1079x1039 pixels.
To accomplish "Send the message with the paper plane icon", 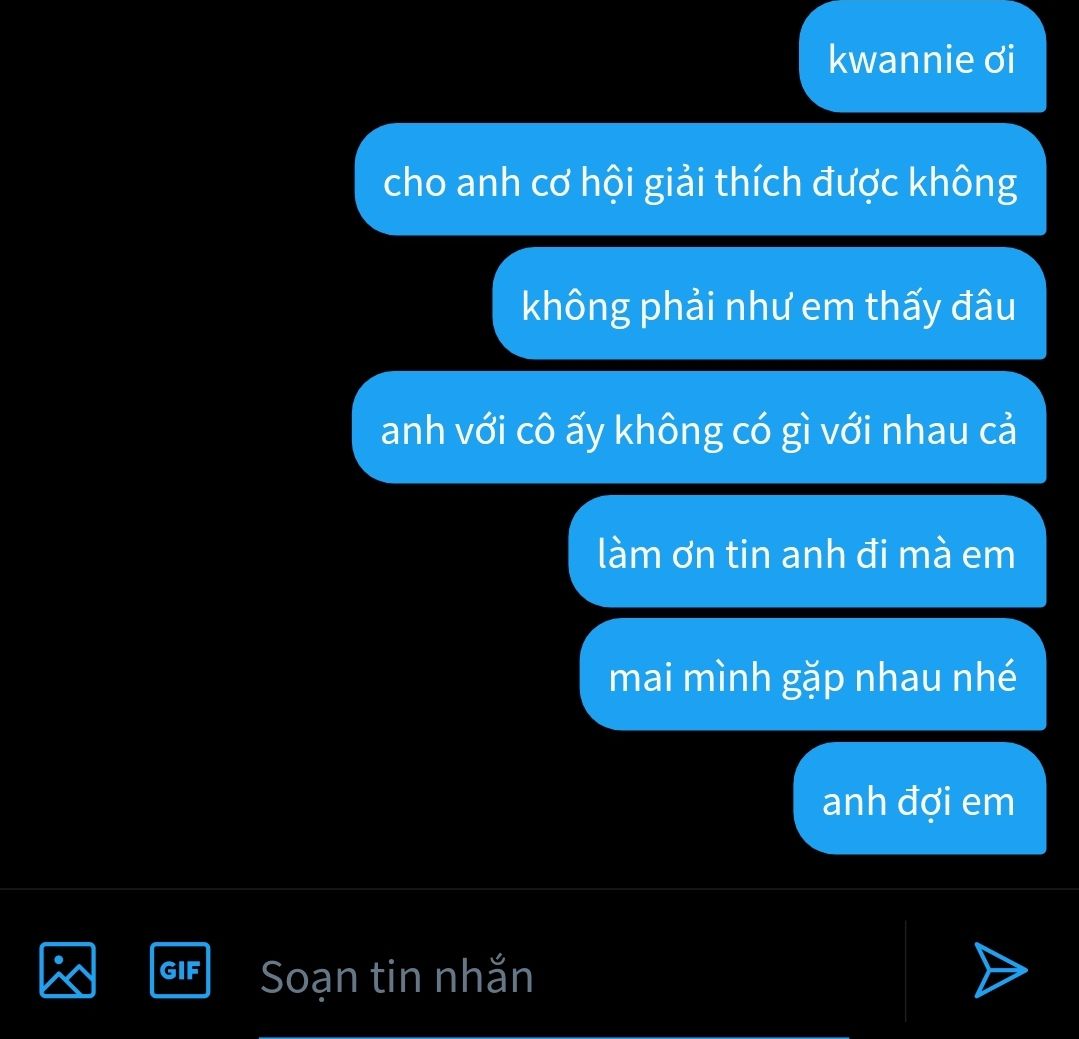I will point(1001,970).
